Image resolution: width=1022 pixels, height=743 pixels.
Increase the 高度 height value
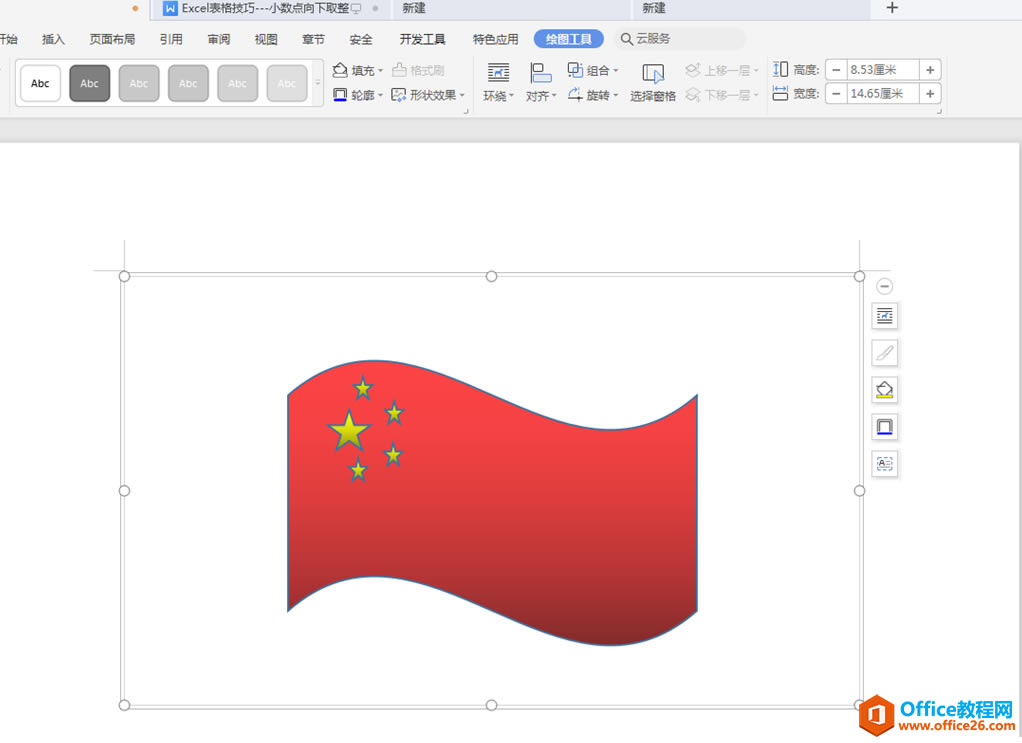pos(930,70)
